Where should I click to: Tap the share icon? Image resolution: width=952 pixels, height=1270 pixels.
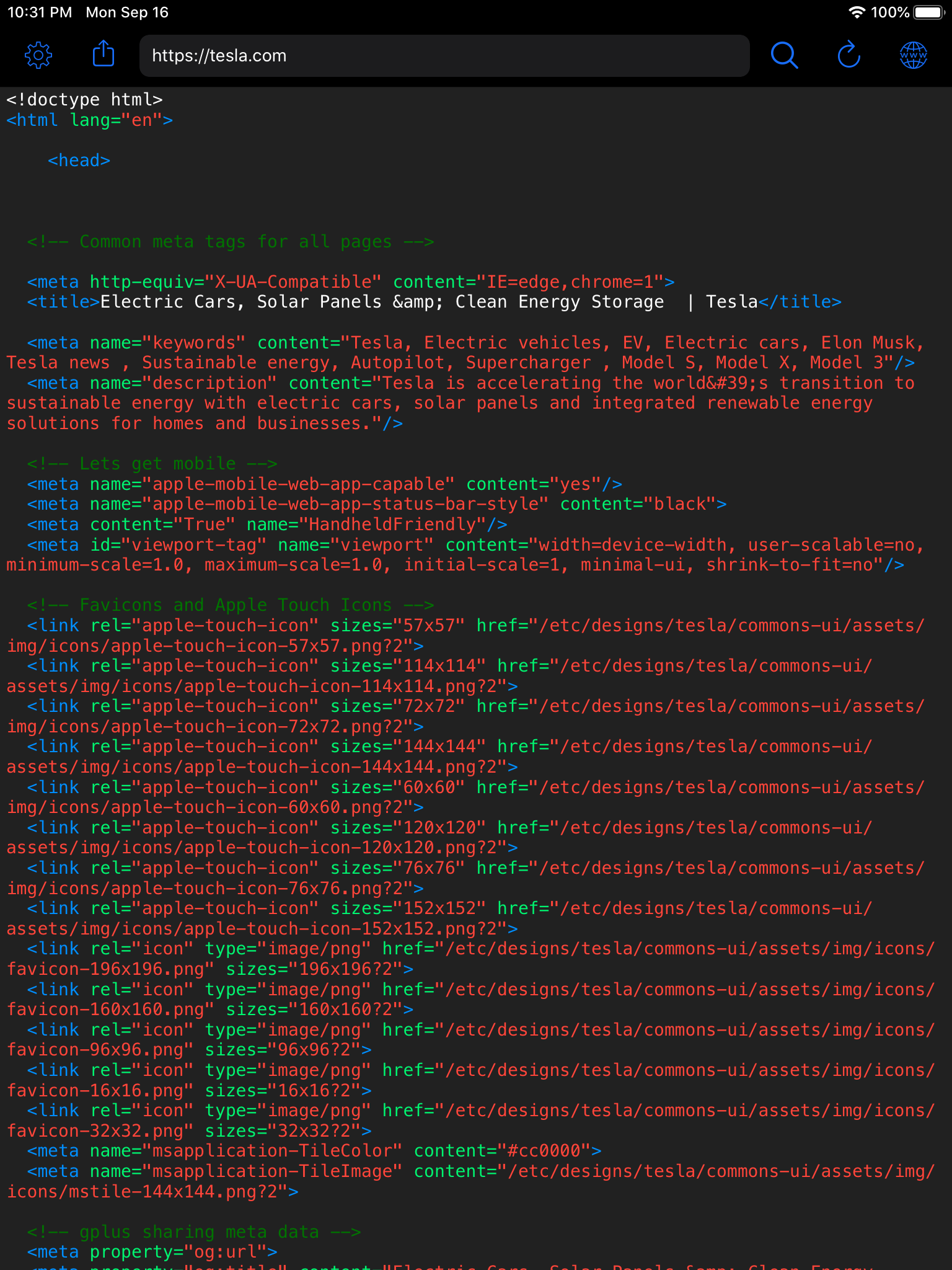click(x=104, y=54)
